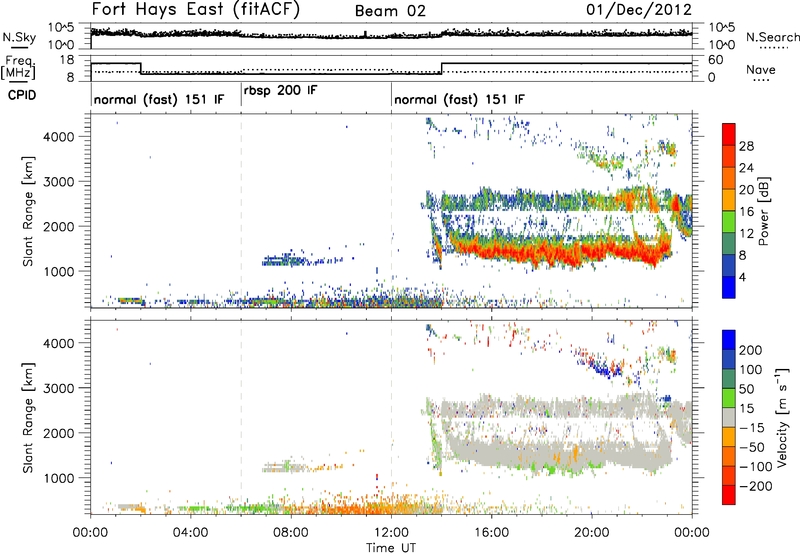Click the gray band in velocity colorbar
The height and width of the screenshot is (554, 800).
(729, 417)
